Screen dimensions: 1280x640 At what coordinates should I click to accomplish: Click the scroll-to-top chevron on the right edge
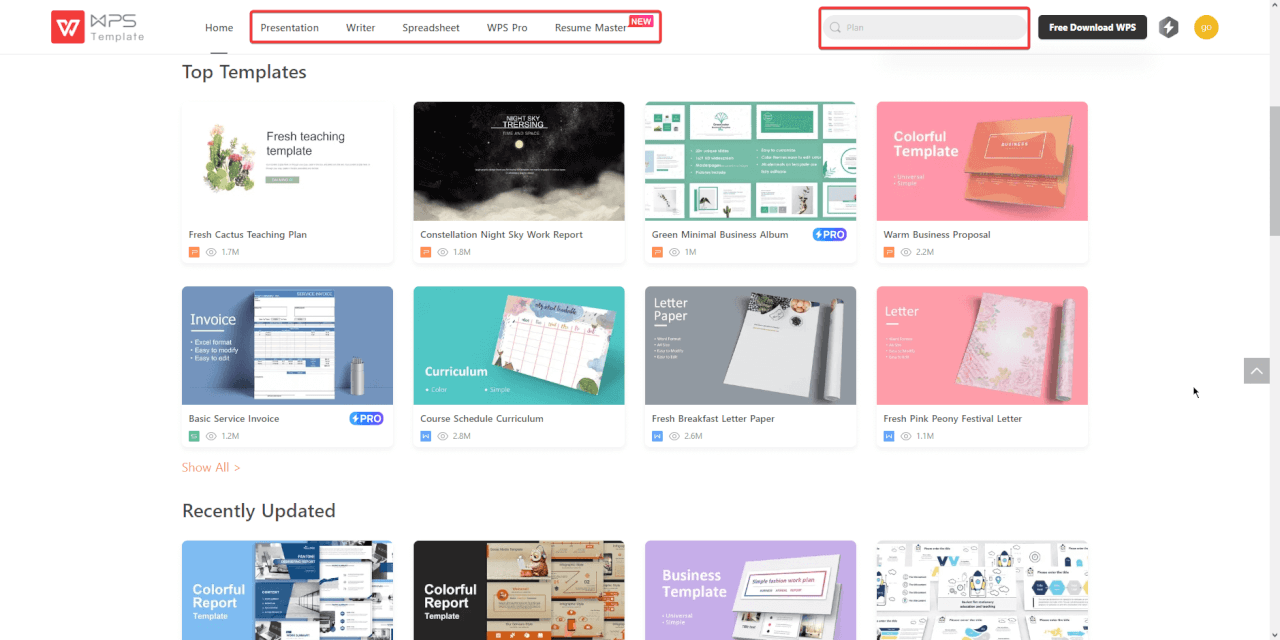[x=1256, y=370]
